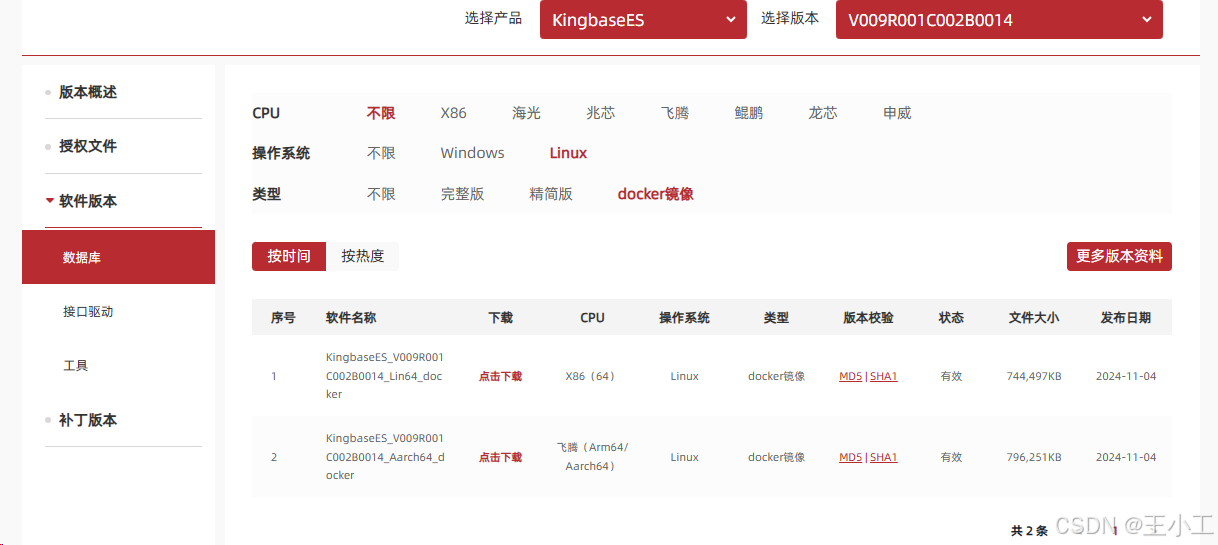Select 工具 sidebar item
Image resolution: width=1218 pixels, height=545 pixels.
(x=75, y=365)
